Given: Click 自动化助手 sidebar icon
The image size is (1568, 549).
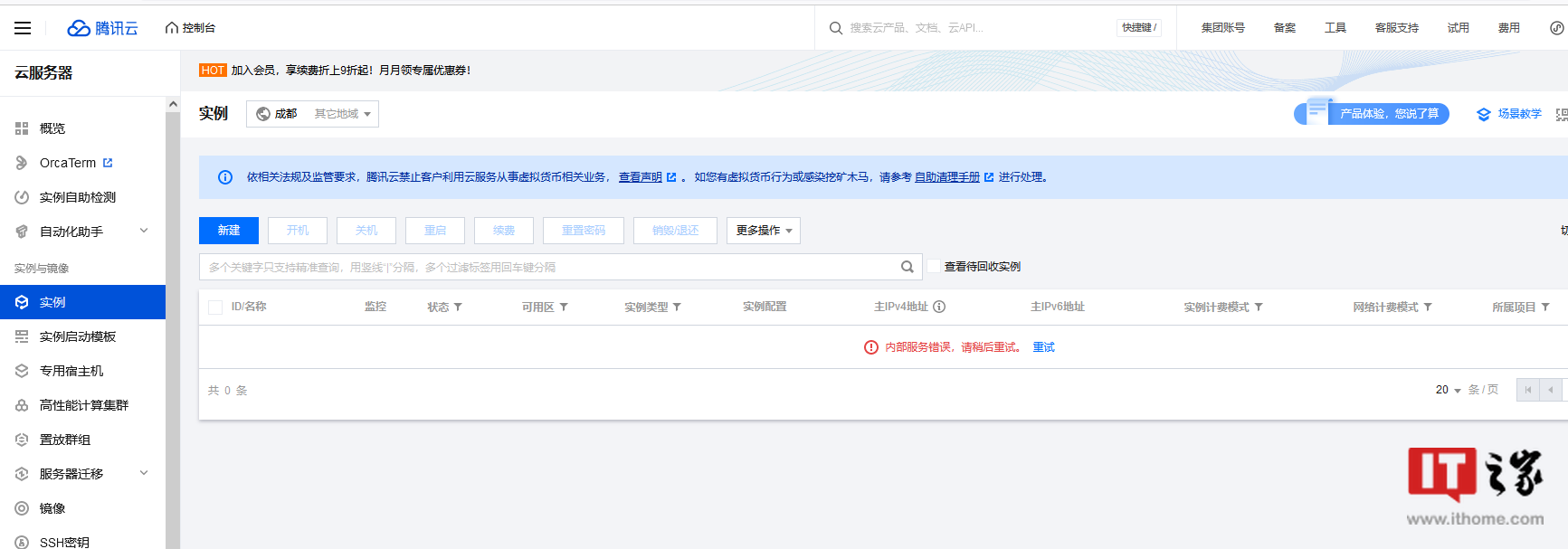Looking at the screenshot, I should coord(22,232).
